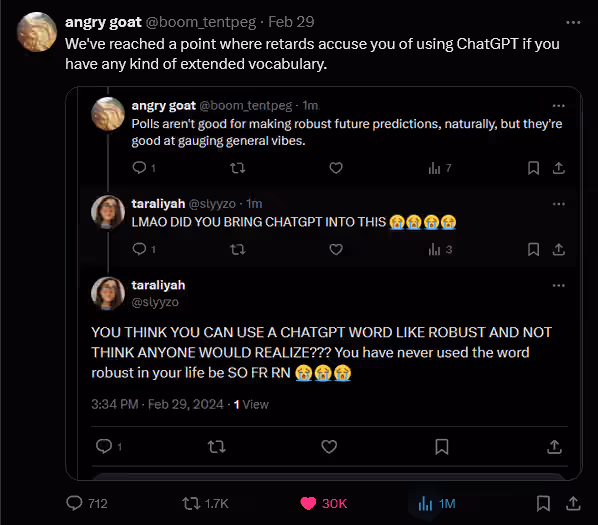The image size is (598, 525).
Task: Open more options for main angry goat tweet
Action: click(573, 23)
